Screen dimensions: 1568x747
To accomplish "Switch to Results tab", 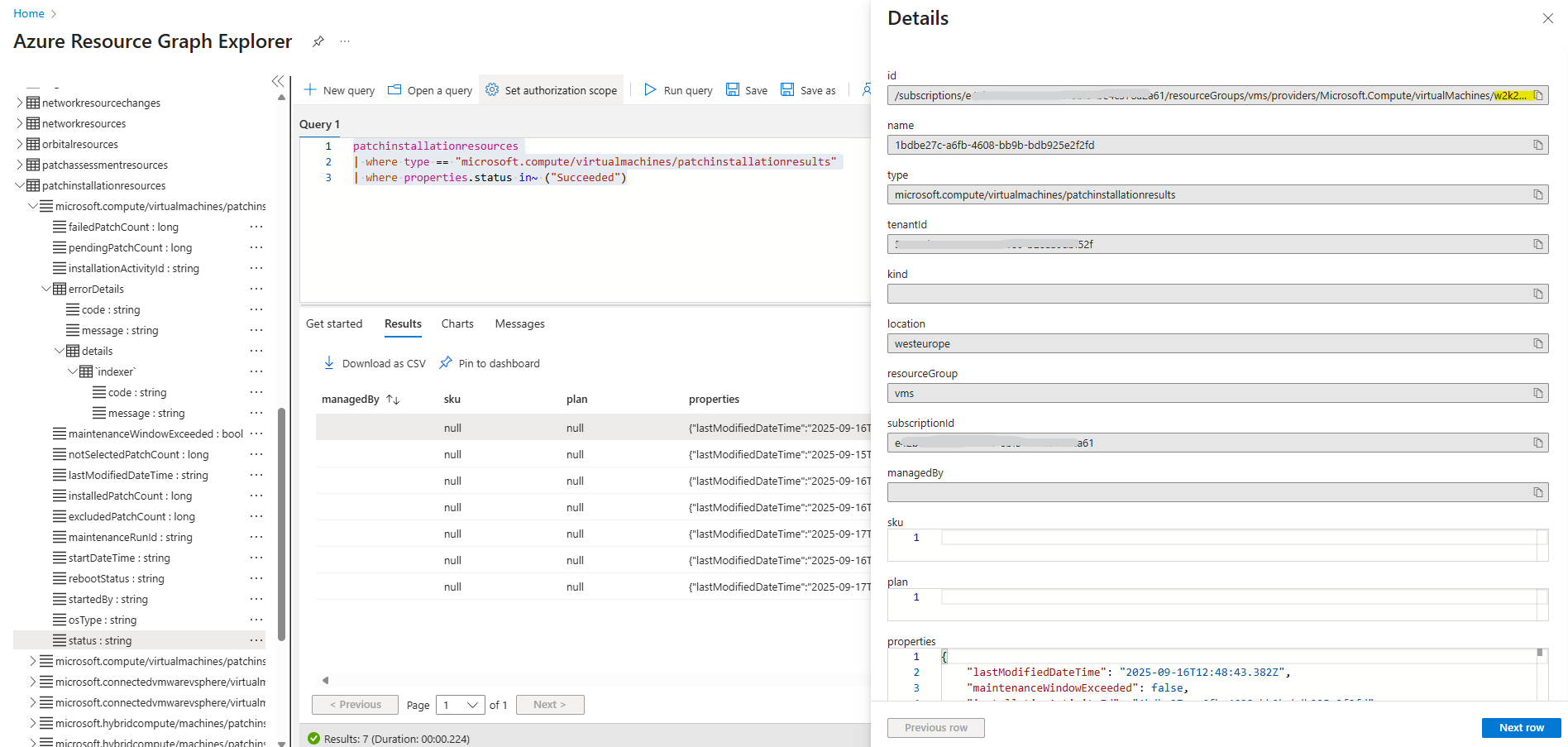I will pyautogui.click(x=403, y=323).
